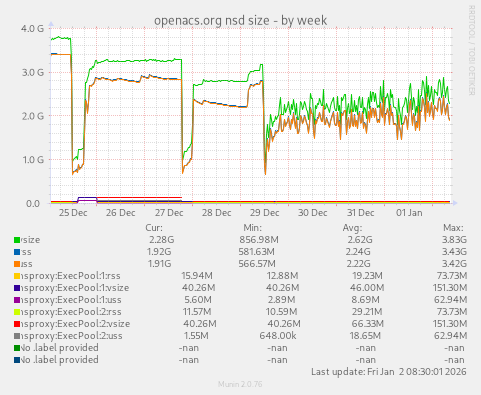The image size is (481, 395).
Task: Click the blue rss legend swatch
Action: coord(17,252)
